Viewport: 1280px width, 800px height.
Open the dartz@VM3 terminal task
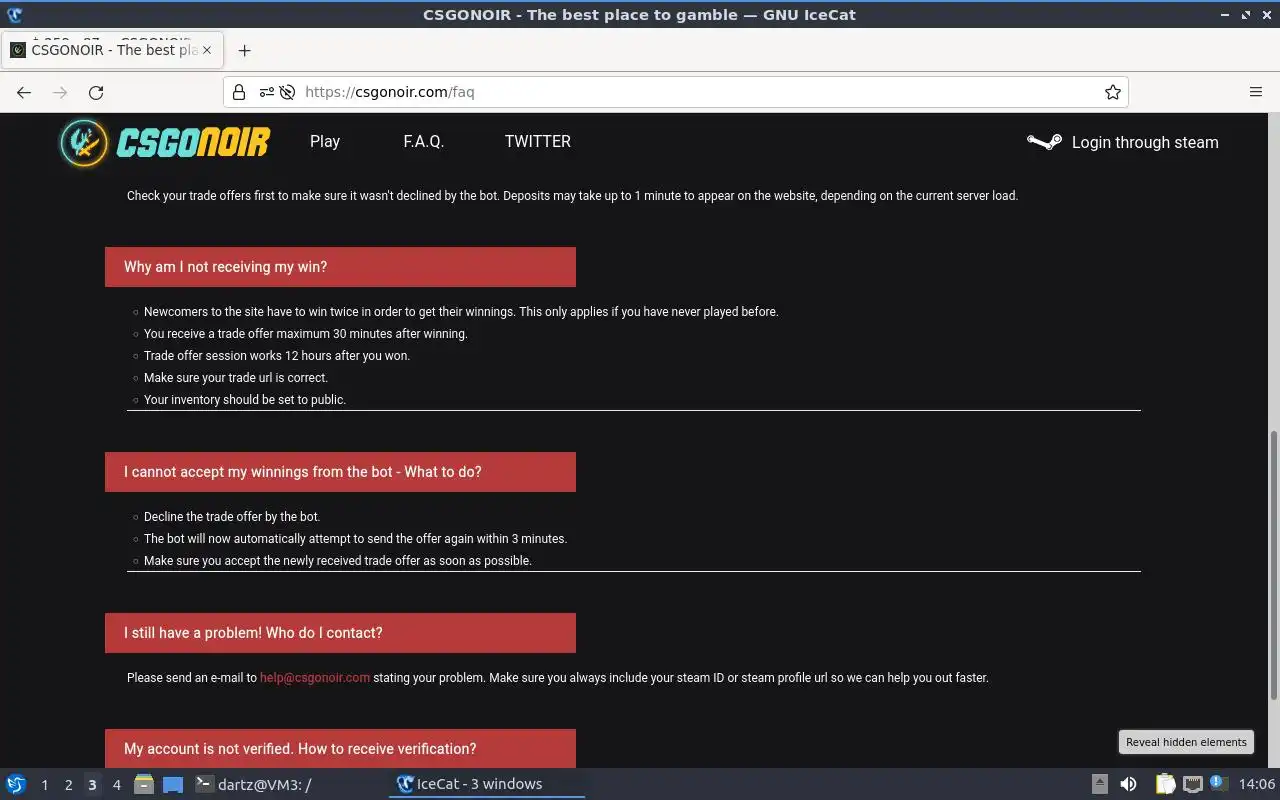253,784
